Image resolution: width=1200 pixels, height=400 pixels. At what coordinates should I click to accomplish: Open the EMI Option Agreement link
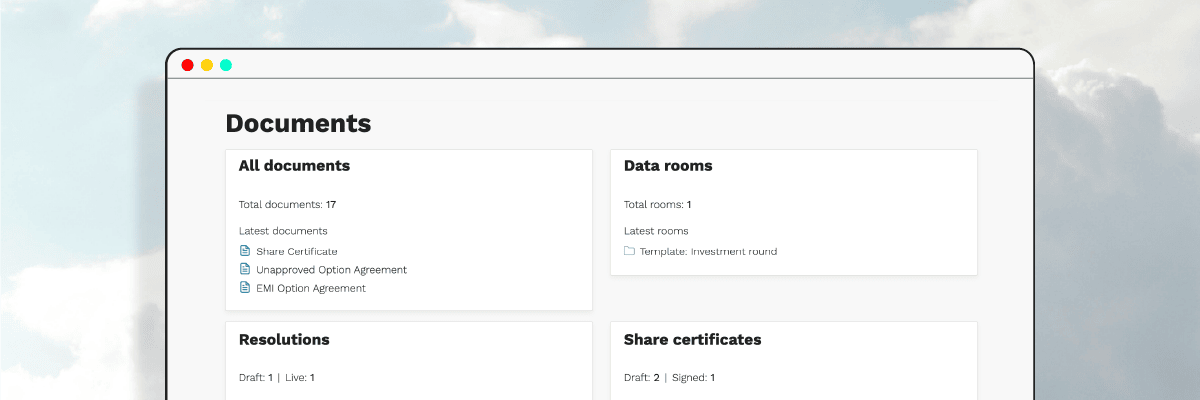point(311,288)
